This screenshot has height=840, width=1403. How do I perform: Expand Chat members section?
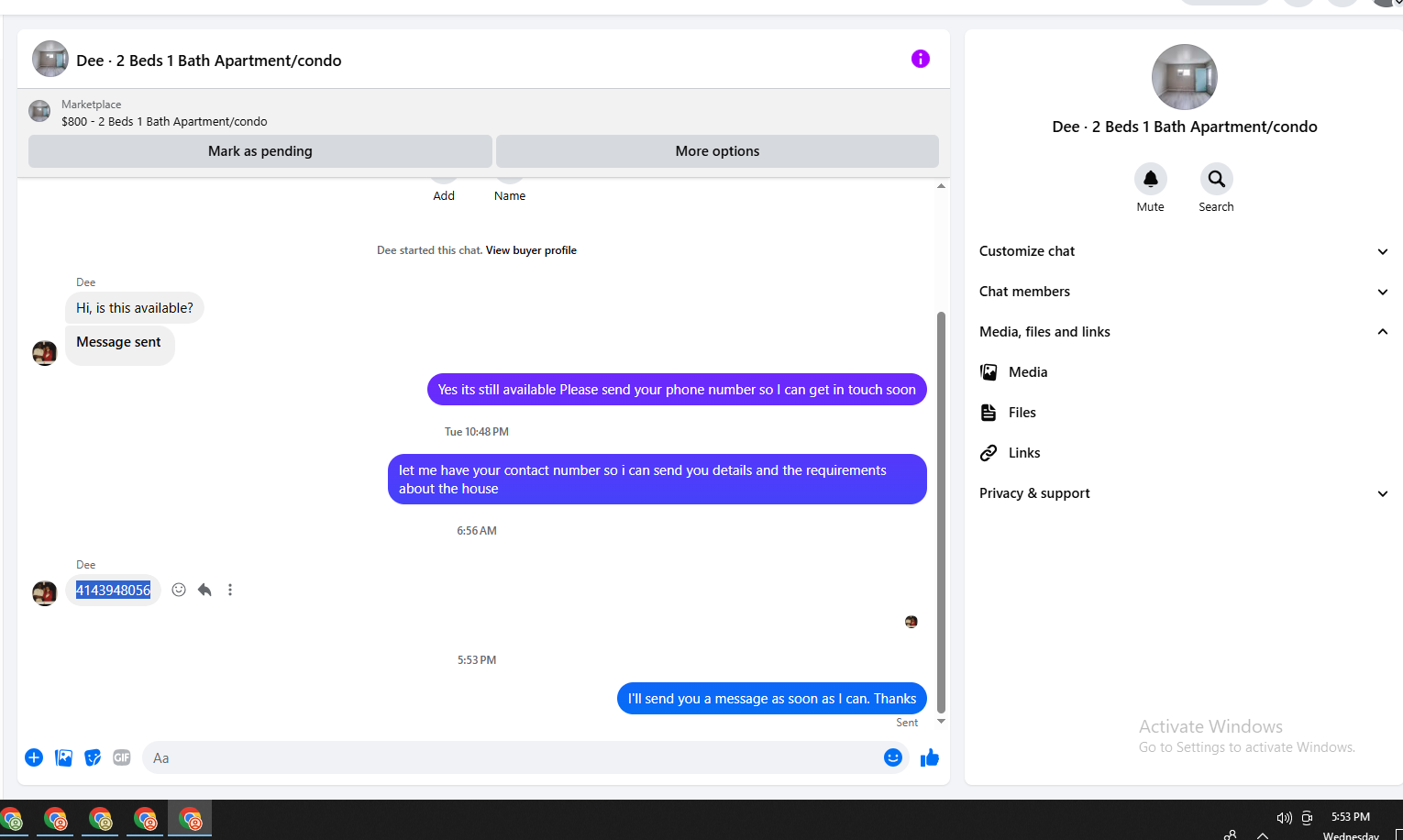pos(1183,292)
